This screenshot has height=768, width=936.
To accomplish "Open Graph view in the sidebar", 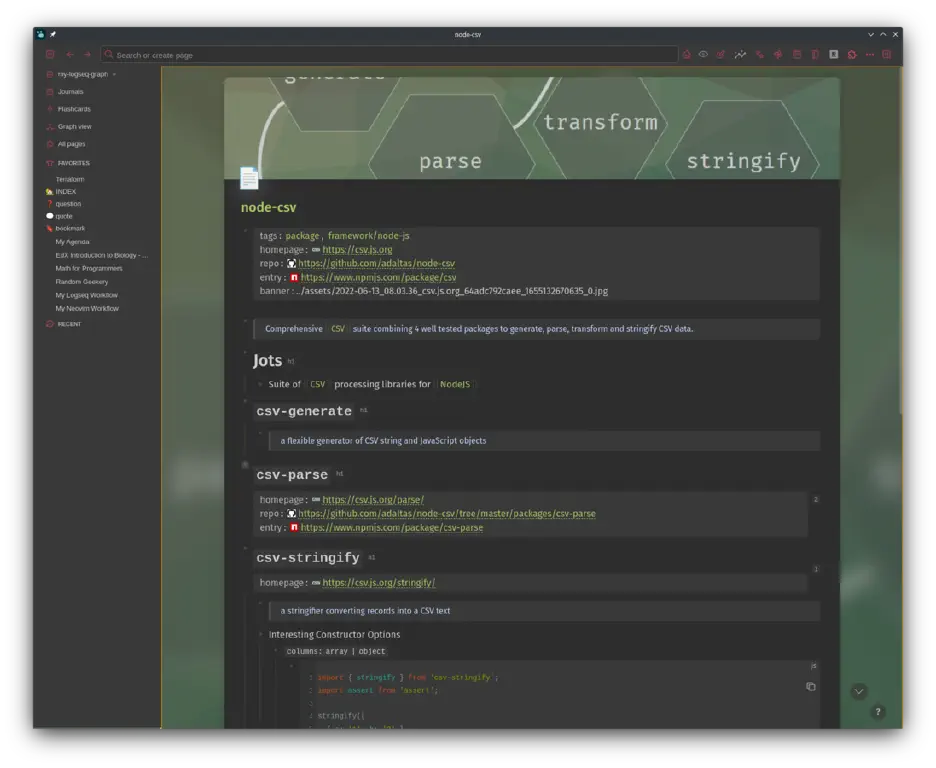I will pos(74,127).
